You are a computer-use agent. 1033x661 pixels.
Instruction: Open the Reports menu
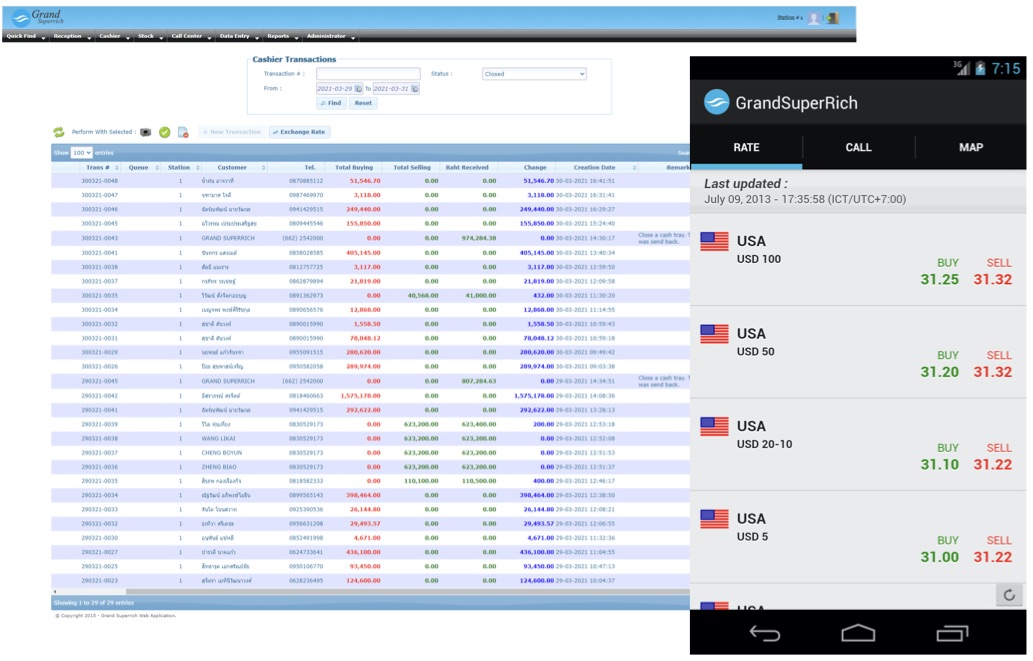(x=280, y=36)
